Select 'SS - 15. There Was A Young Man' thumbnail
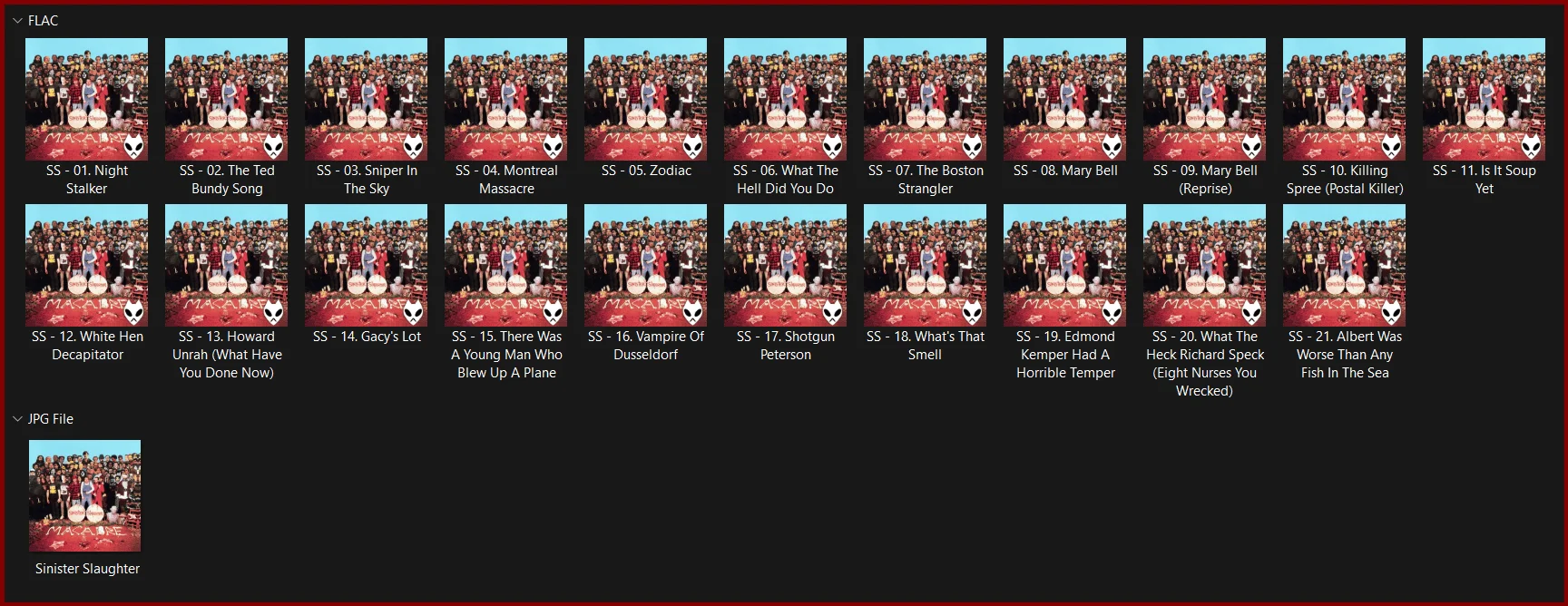Viewport: 1568px width, 606px height. pyautogui.click(x=506, y=265)
